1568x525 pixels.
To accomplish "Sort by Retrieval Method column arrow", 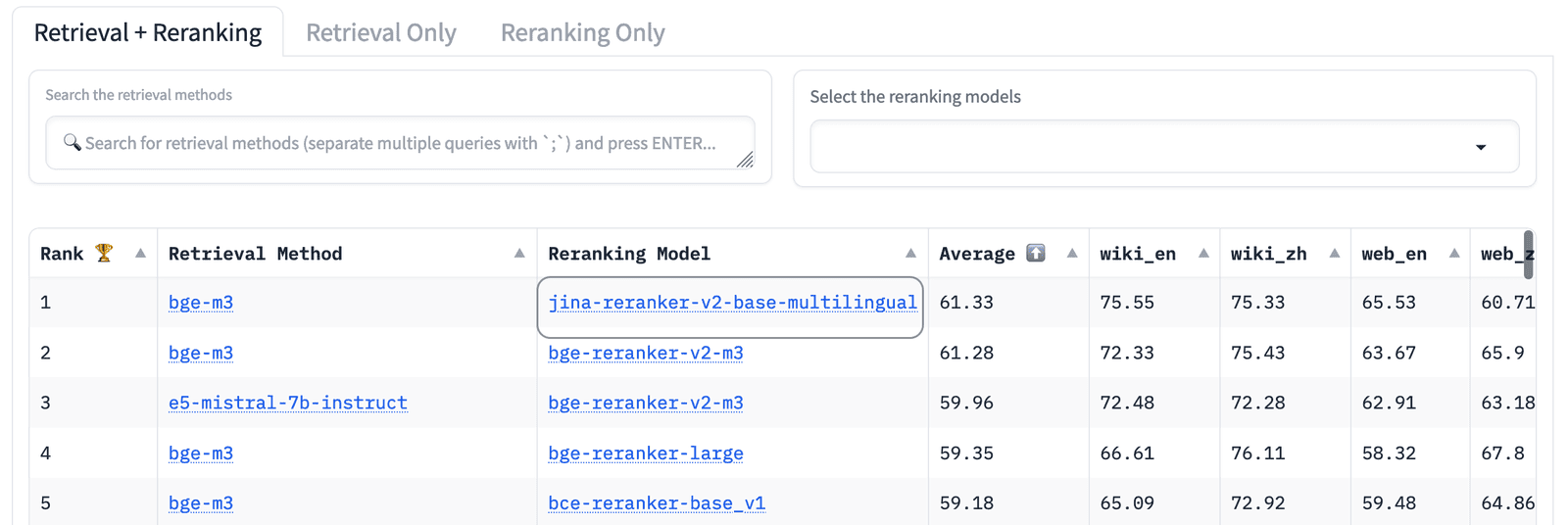I will coord(519,253).
